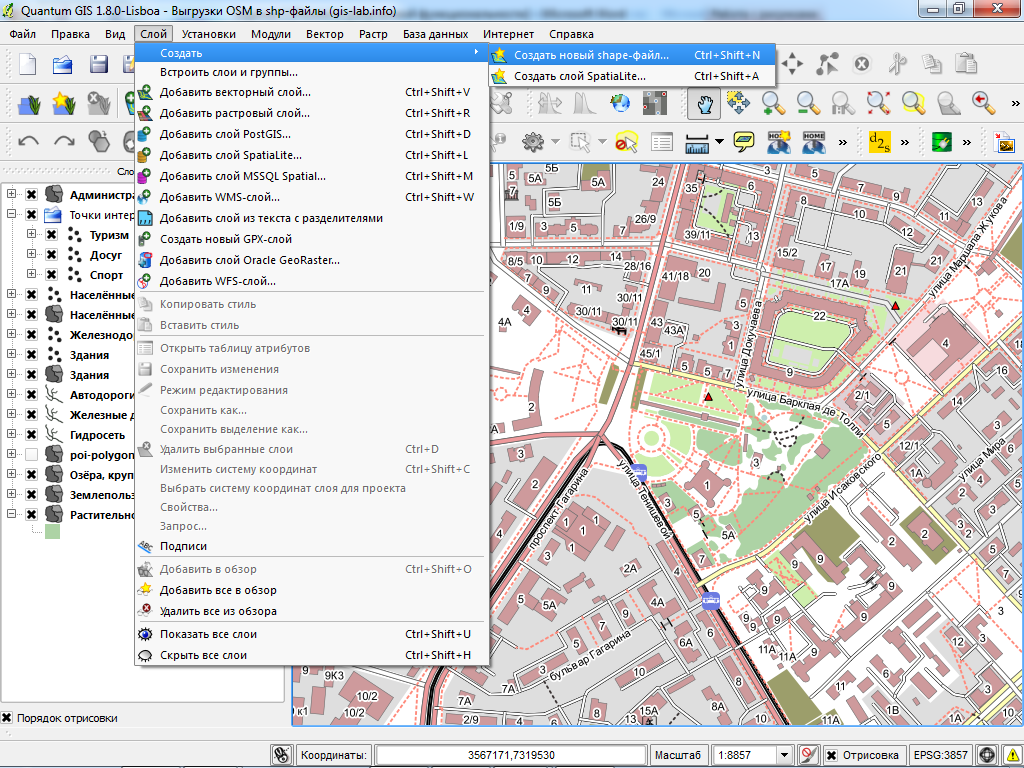This screenshot has height=768, width=1024.
Task: Click the CRS status globe icon
Action: point(987,755)
